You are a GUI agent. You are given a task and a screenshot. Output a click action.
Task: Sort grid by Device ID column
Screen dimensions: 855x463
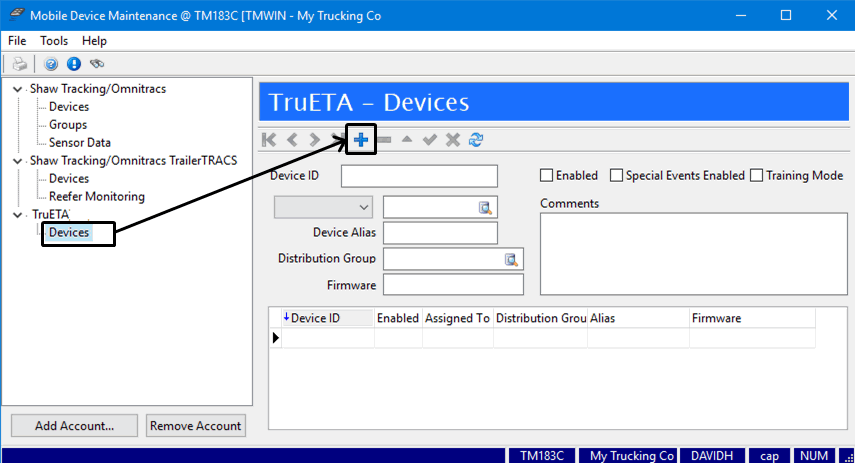328,318
